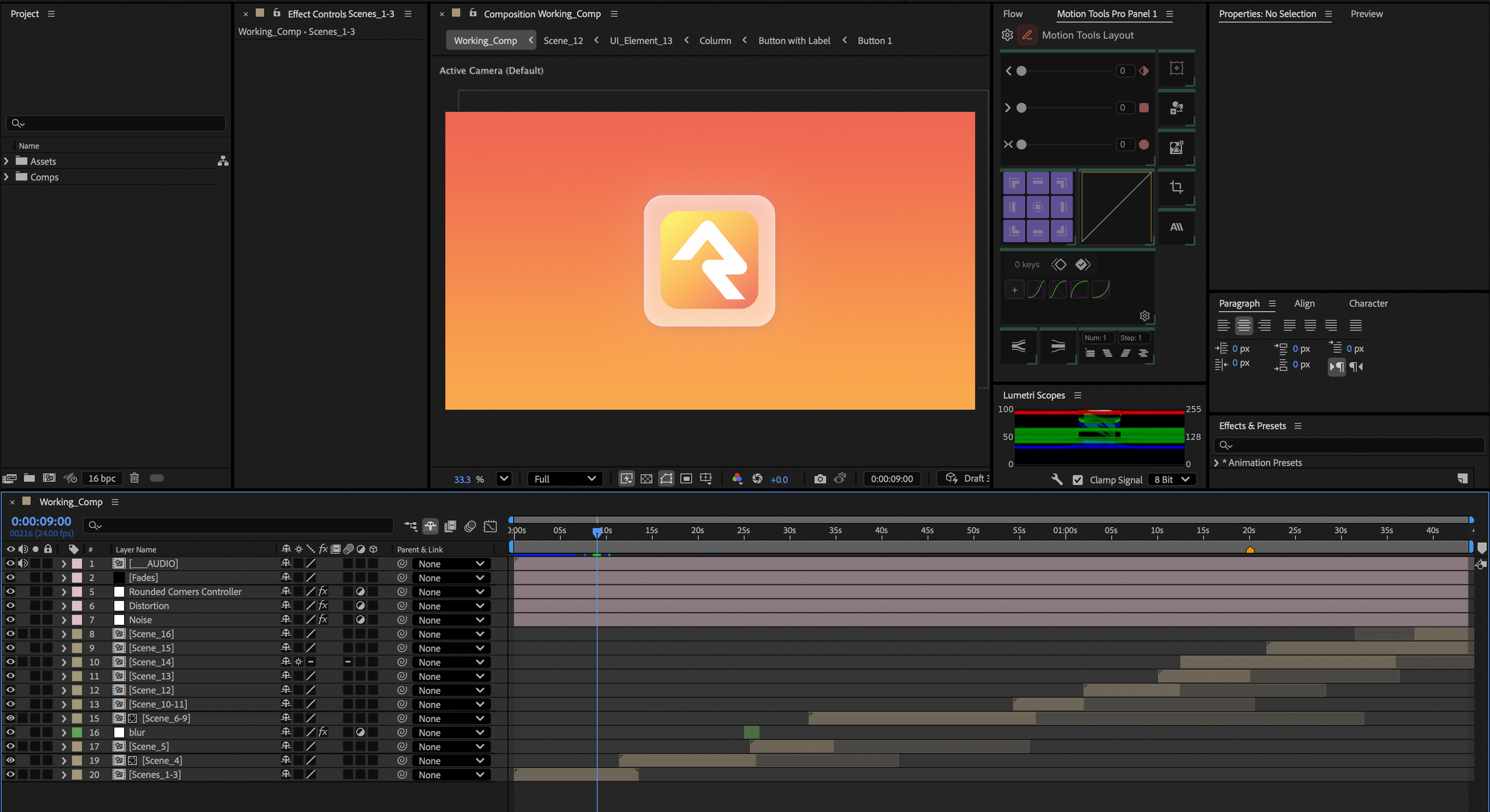This screenshot has height=812, width=1490.
Task: Open Lumetri Scopes panel menu
Action: 1078,396
